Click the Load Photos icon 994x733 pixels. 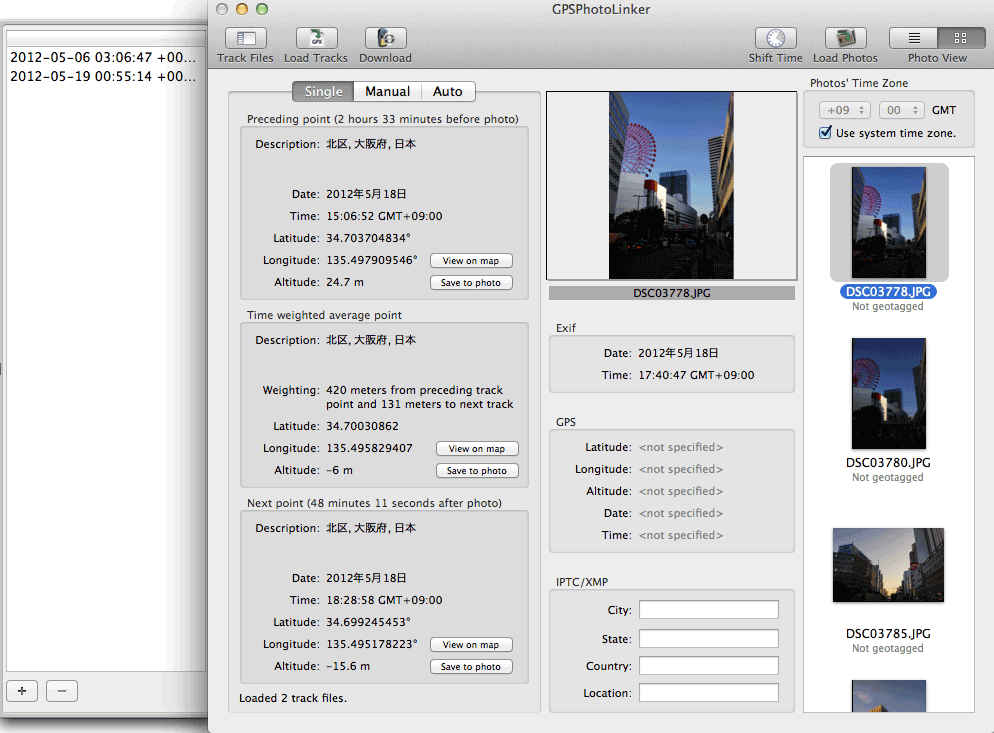[x=845, y=39]
